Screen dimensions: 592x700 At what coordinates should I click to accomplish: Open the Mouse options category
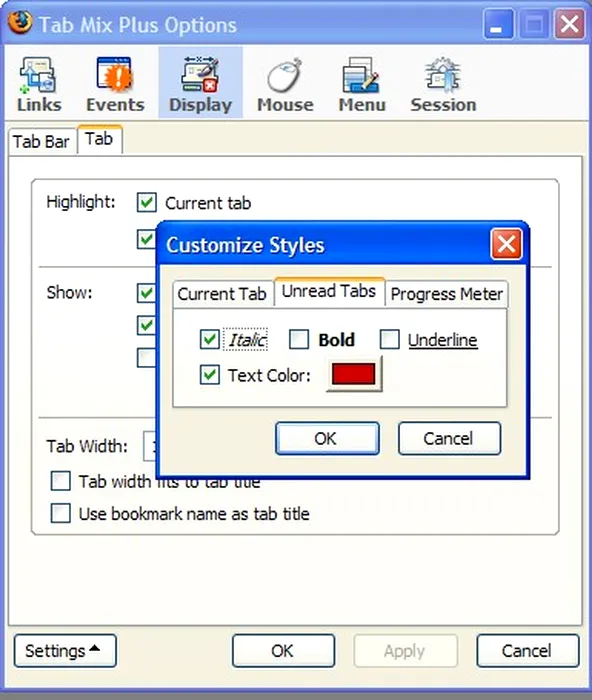(285, 84)
